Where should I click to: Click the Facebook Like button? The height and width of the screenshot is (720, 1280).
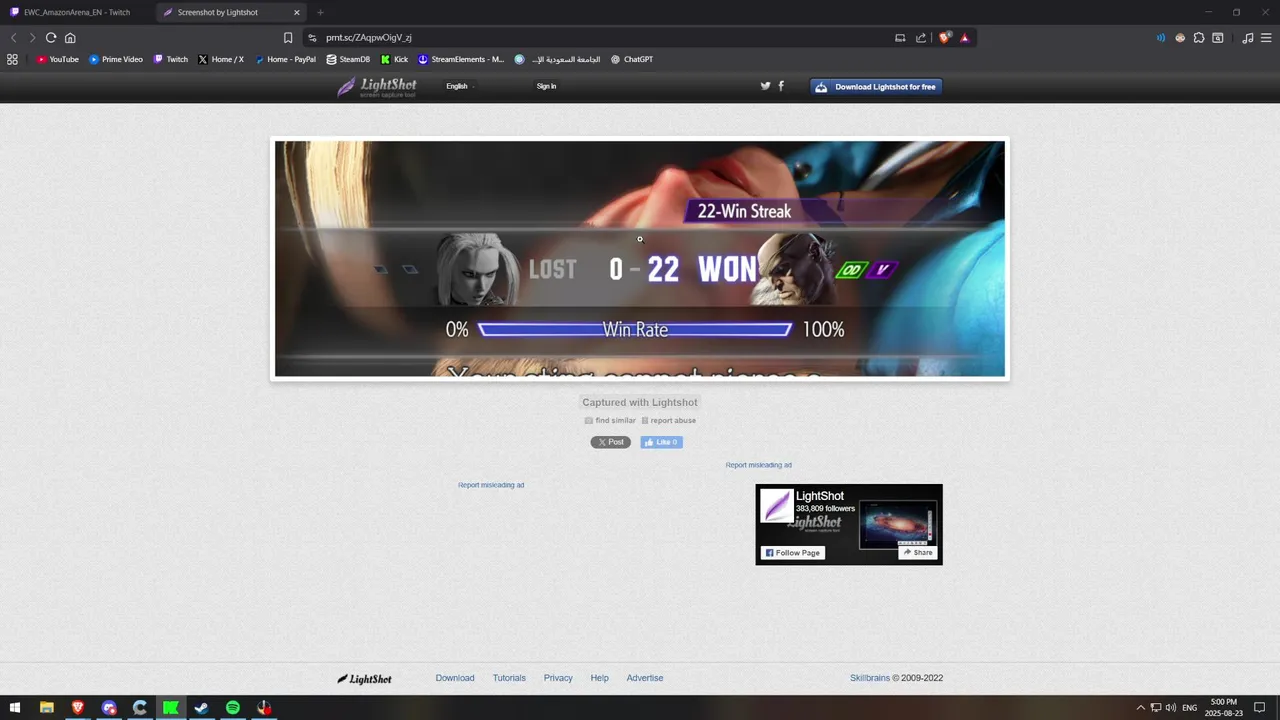(x=661, y=442)
